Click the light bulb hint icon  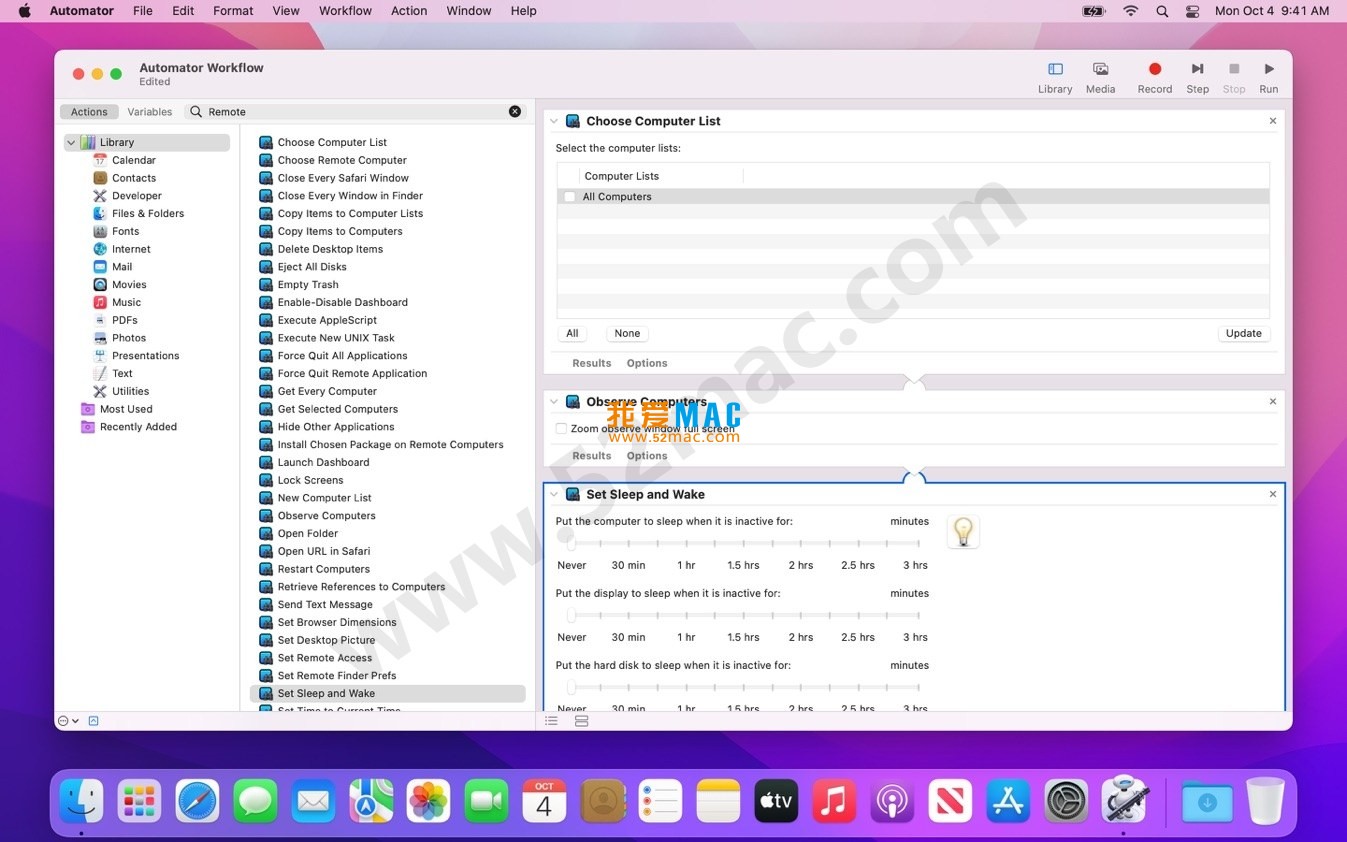click(963, 532)
